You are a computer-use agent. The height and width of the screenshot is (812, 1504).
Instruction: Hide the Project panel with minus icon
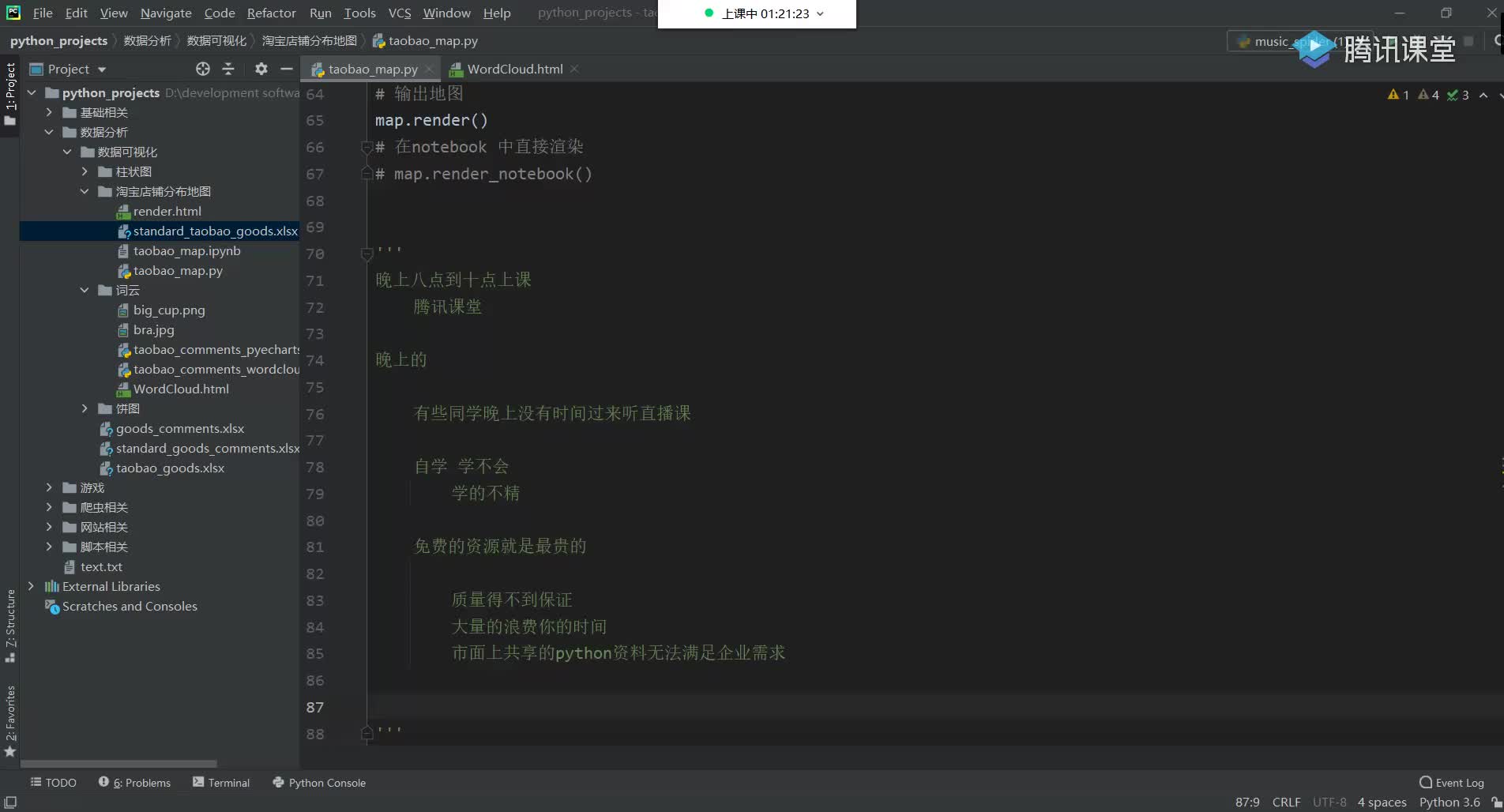click(287, 69)
